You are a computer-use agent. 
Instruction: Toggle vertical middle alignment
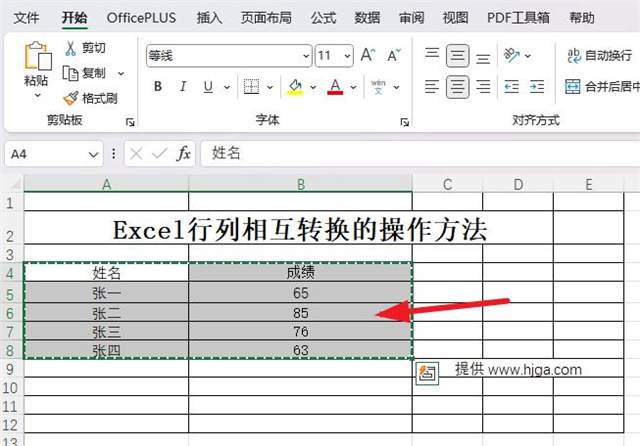coord(457,55)
